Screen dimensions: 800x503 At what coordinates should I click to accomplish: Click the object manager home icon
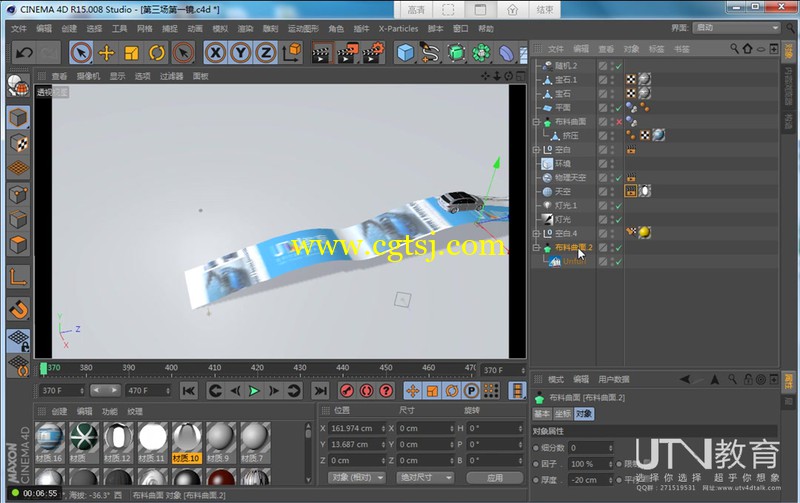pyautogui.click(x=747, y=48)
